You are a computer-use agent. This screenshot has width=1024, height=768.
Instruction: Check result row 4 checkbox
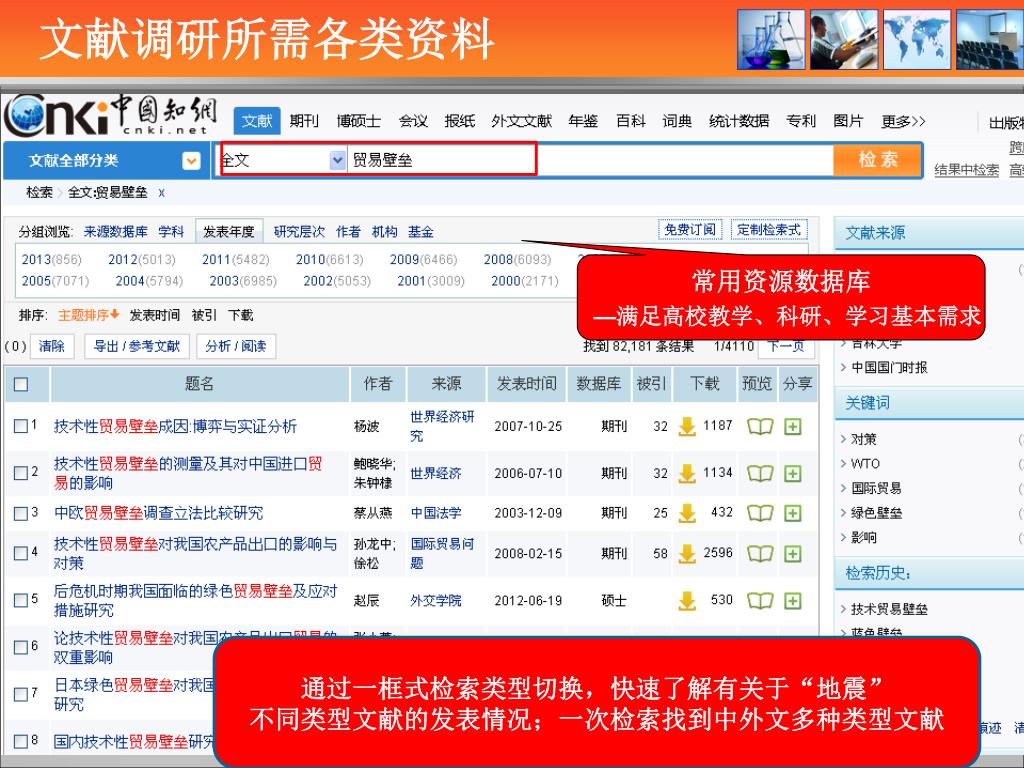click(x=20, y=553)
